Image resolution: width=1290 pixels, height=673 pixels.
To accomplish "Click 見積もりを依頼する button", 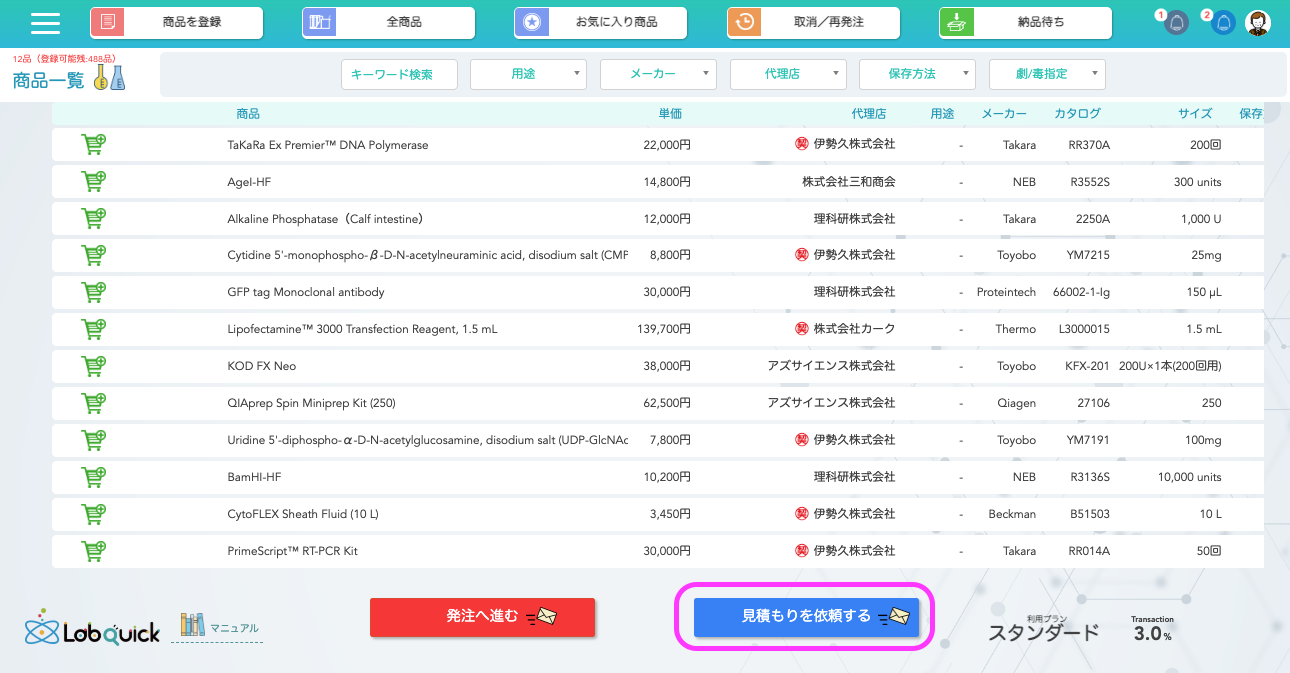I will click(x=806, y=617).
